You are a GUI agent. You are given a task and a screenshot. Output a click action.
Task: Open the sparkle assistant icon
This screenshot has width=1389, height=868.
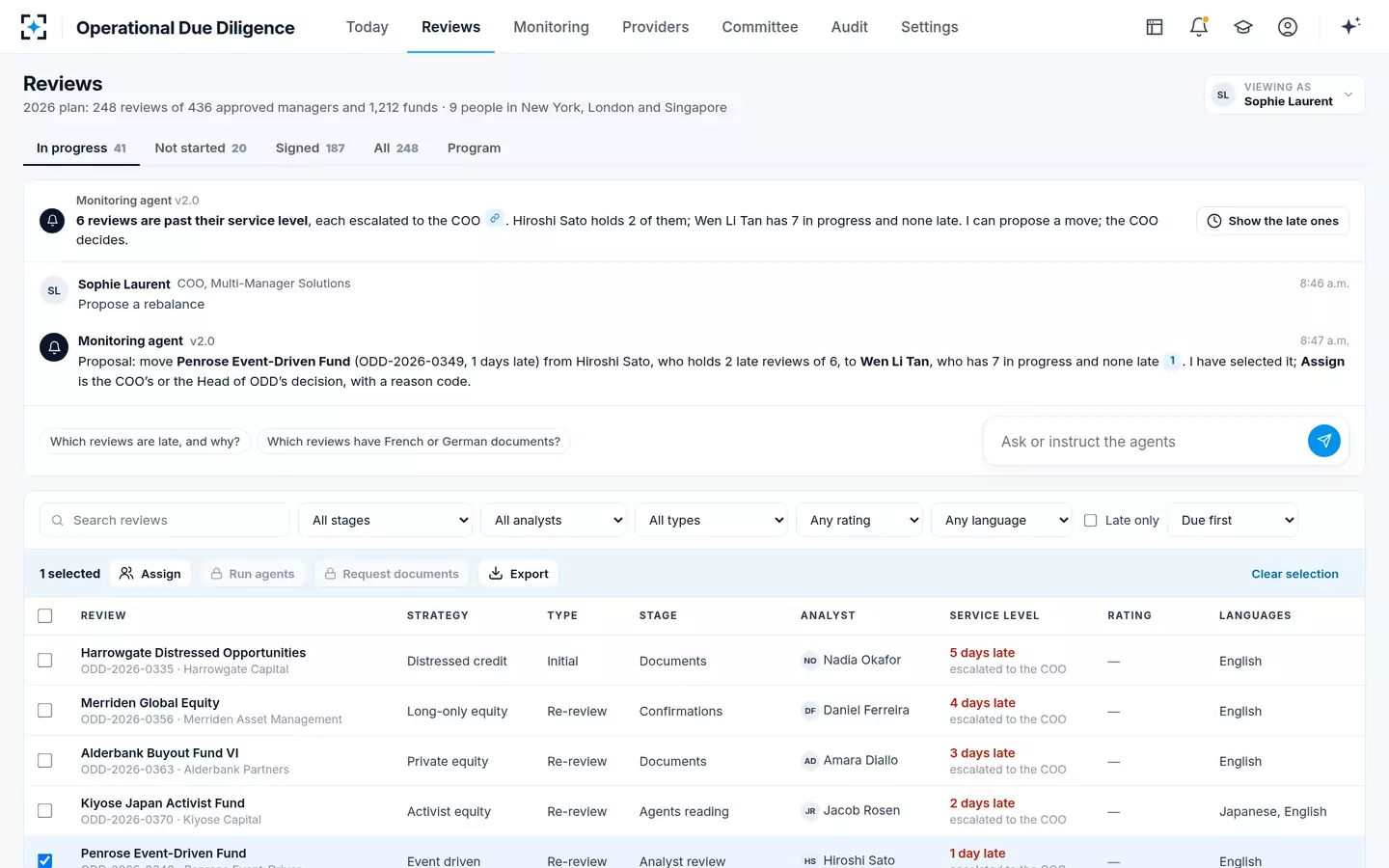(1350, 26)
